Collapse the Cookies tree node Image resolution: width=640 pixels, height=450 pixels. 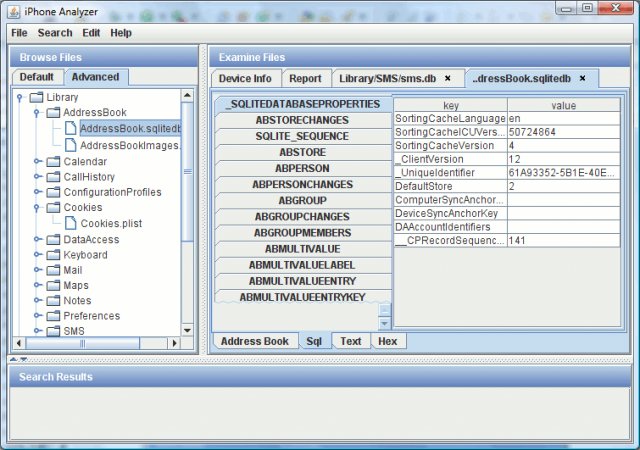tap(36, 207)
